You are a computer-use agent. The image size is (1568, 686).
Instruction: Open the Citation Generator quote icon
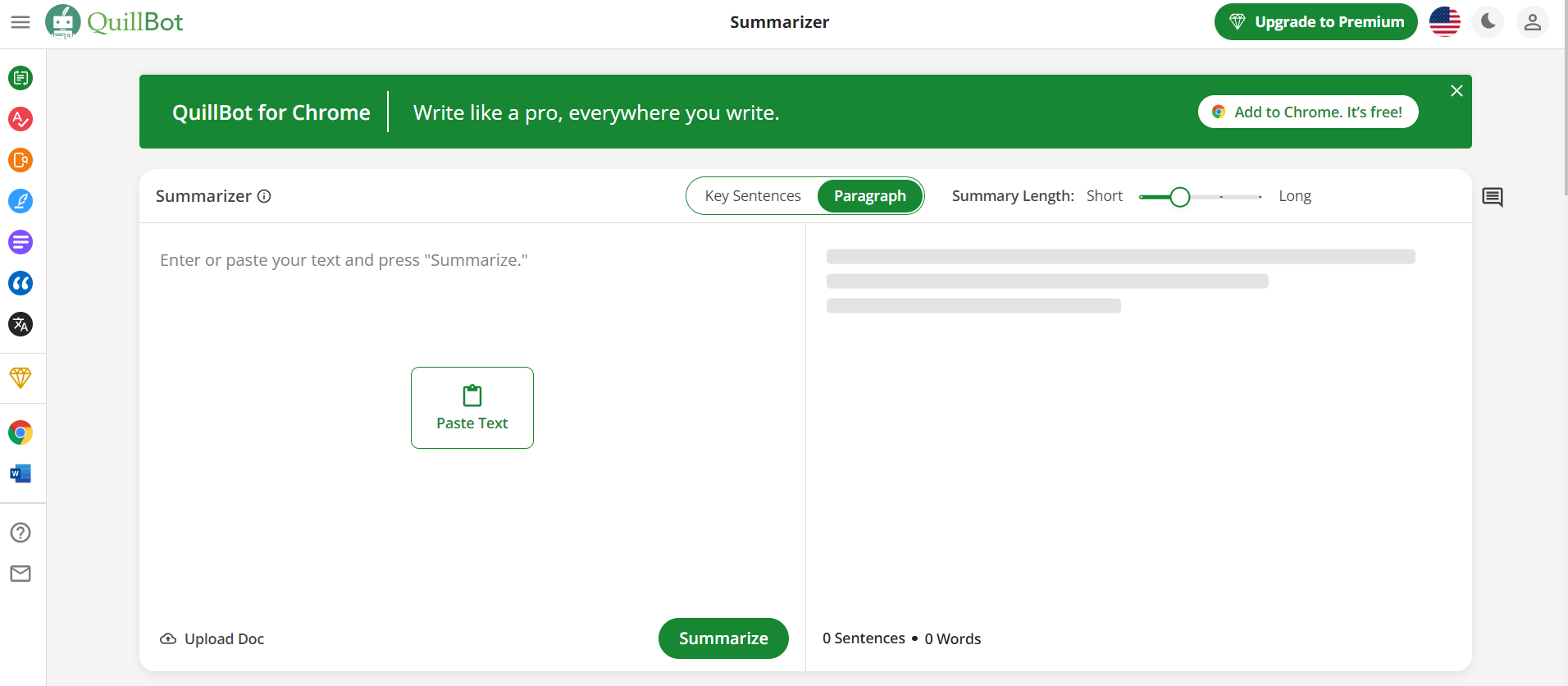click(x=21, y=283)
